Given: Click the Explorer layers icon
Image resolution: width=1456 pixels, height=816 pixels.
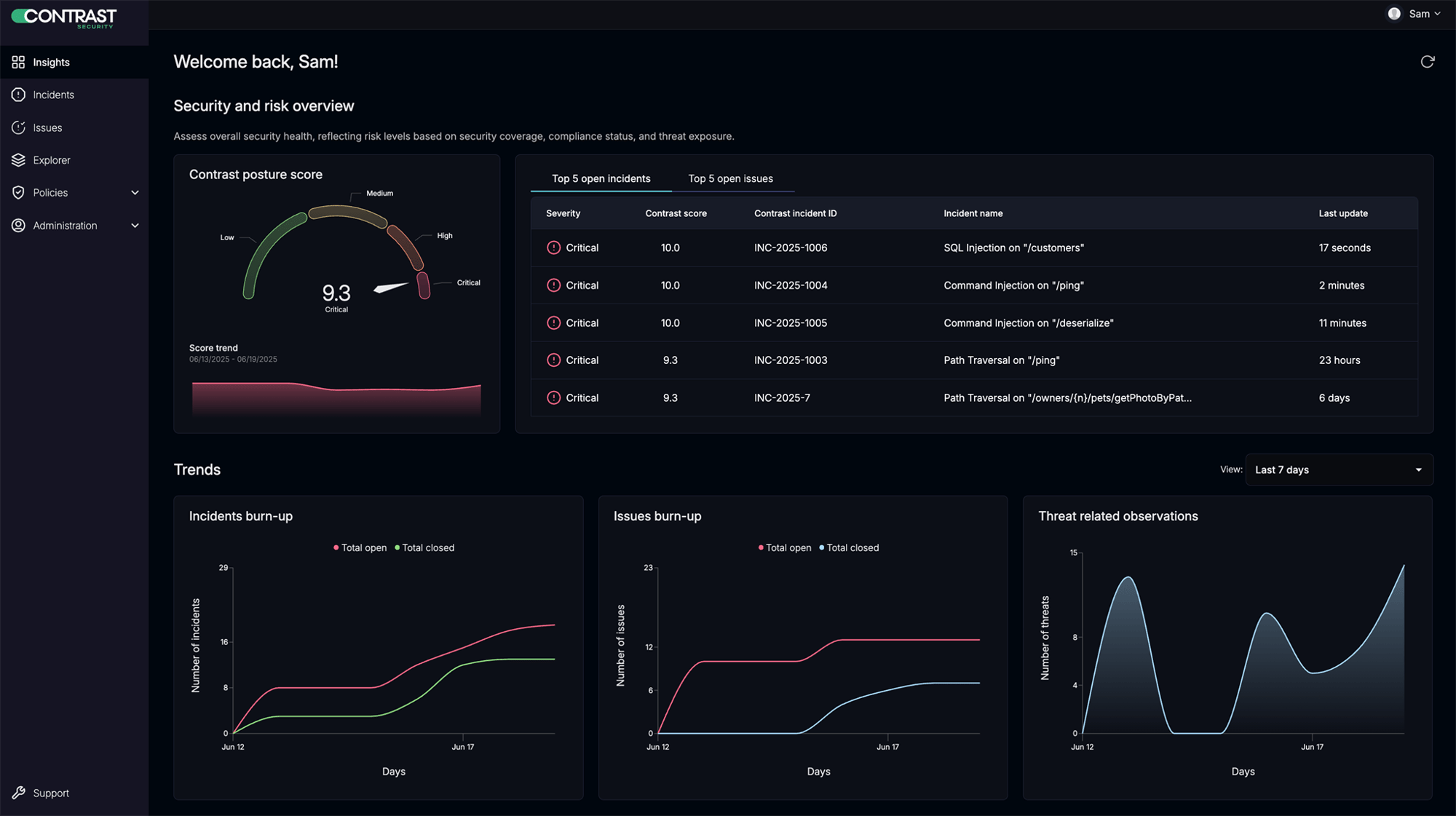Looking at the screenshot, I should tap(18, 160).
